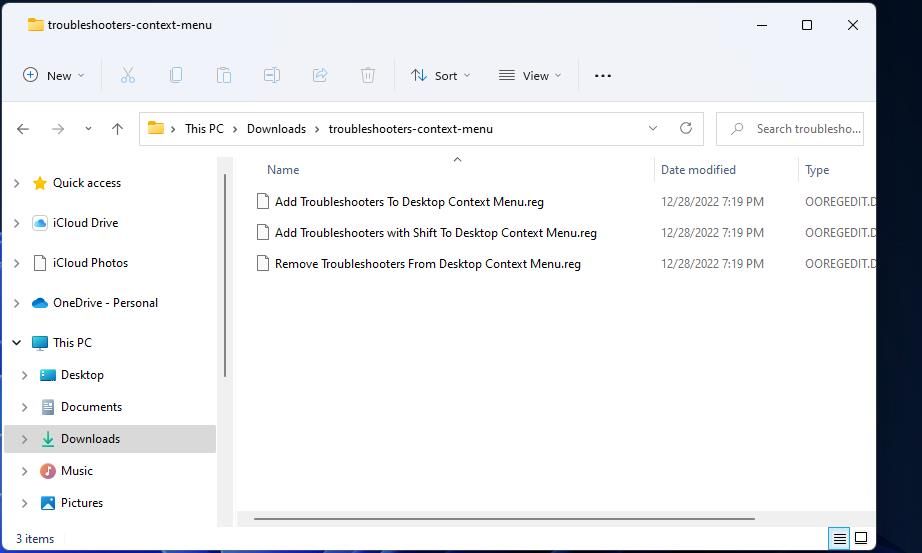Click the Paste clipboard icon
922x553 pixels.
coord(223,75)
